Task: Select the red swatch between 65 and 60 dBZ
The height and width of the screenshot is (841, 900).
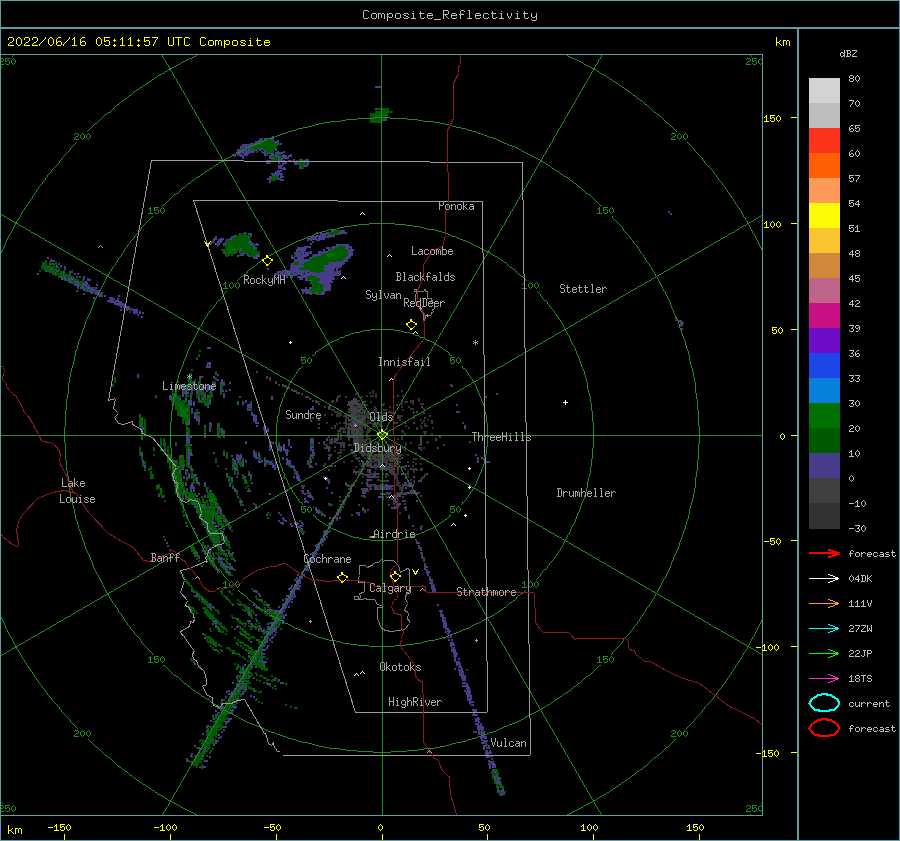Action: (824, 141)
